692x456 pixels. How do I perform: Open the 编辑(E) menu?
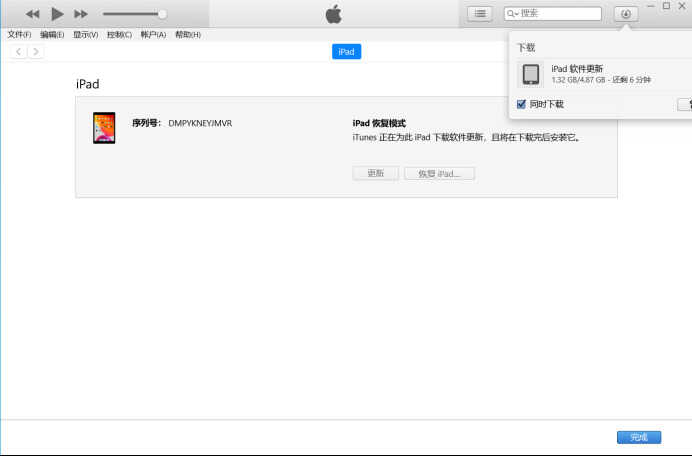point(52,35)
